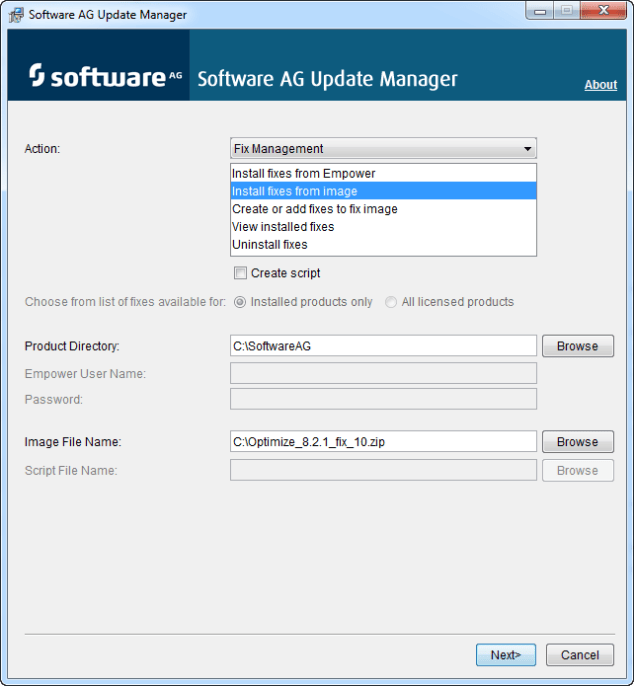Image resolution: width=634 pixels, height=686 pixels.
Task: Choose All licensed products radio button
Action: point(391,302)
